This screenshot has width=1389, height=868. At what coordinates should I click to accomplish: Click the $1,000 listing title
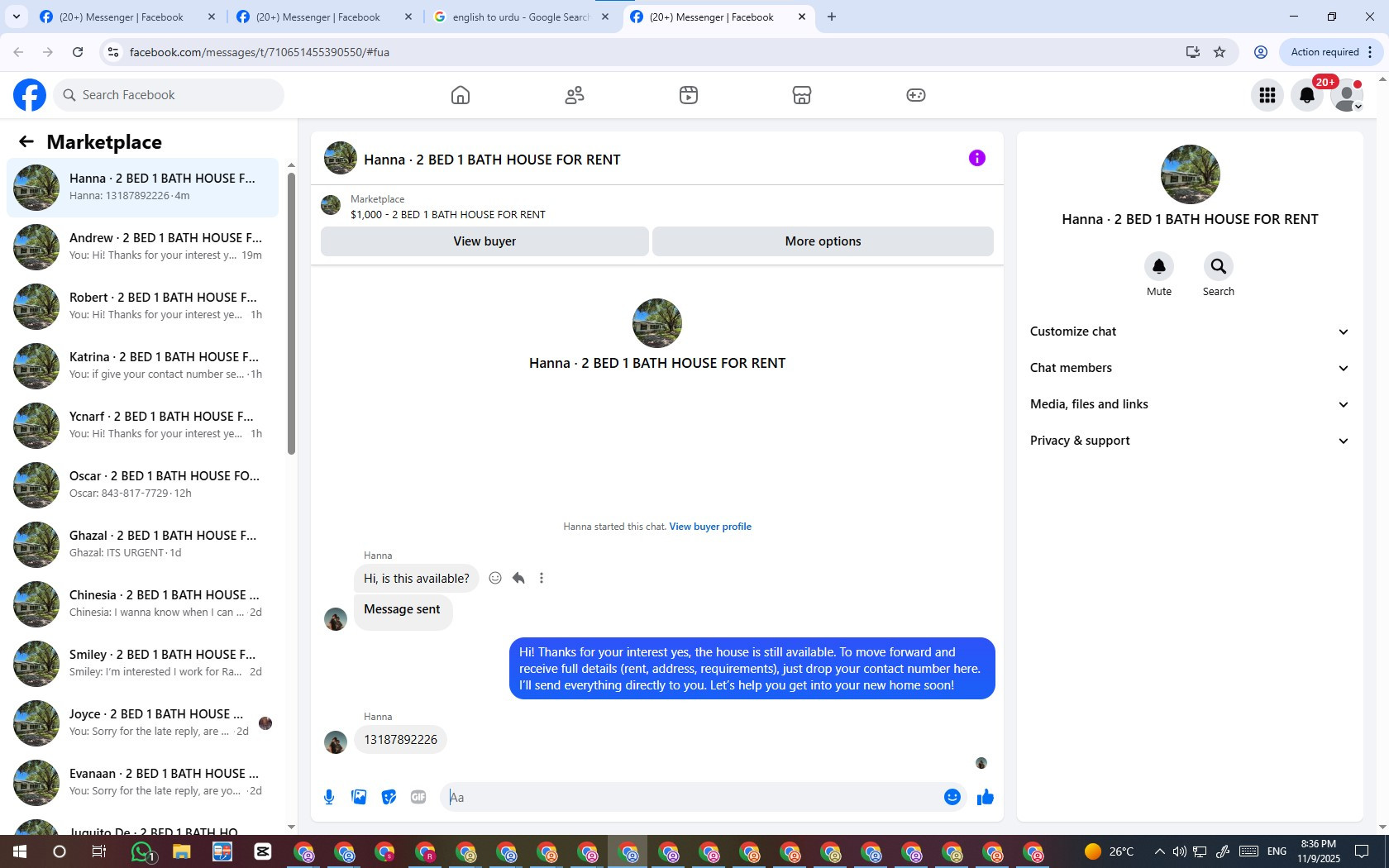tap(448, 215)
